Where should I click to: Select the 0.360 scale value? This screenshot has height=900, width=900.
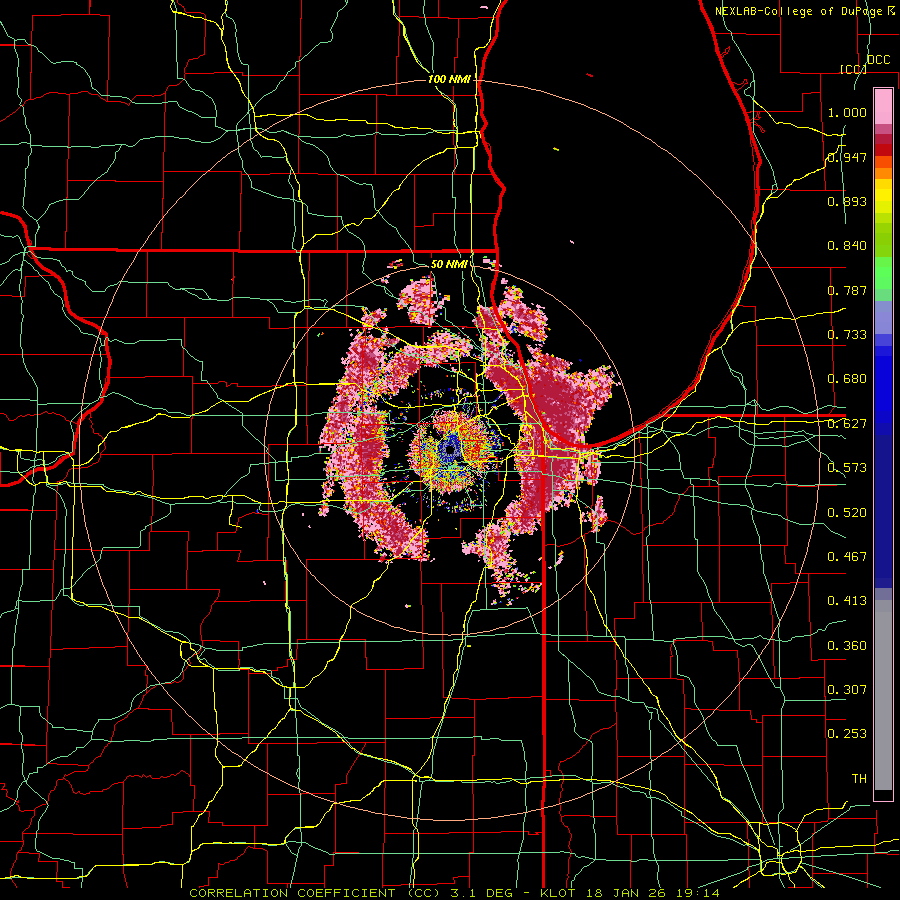pos(847,646)
